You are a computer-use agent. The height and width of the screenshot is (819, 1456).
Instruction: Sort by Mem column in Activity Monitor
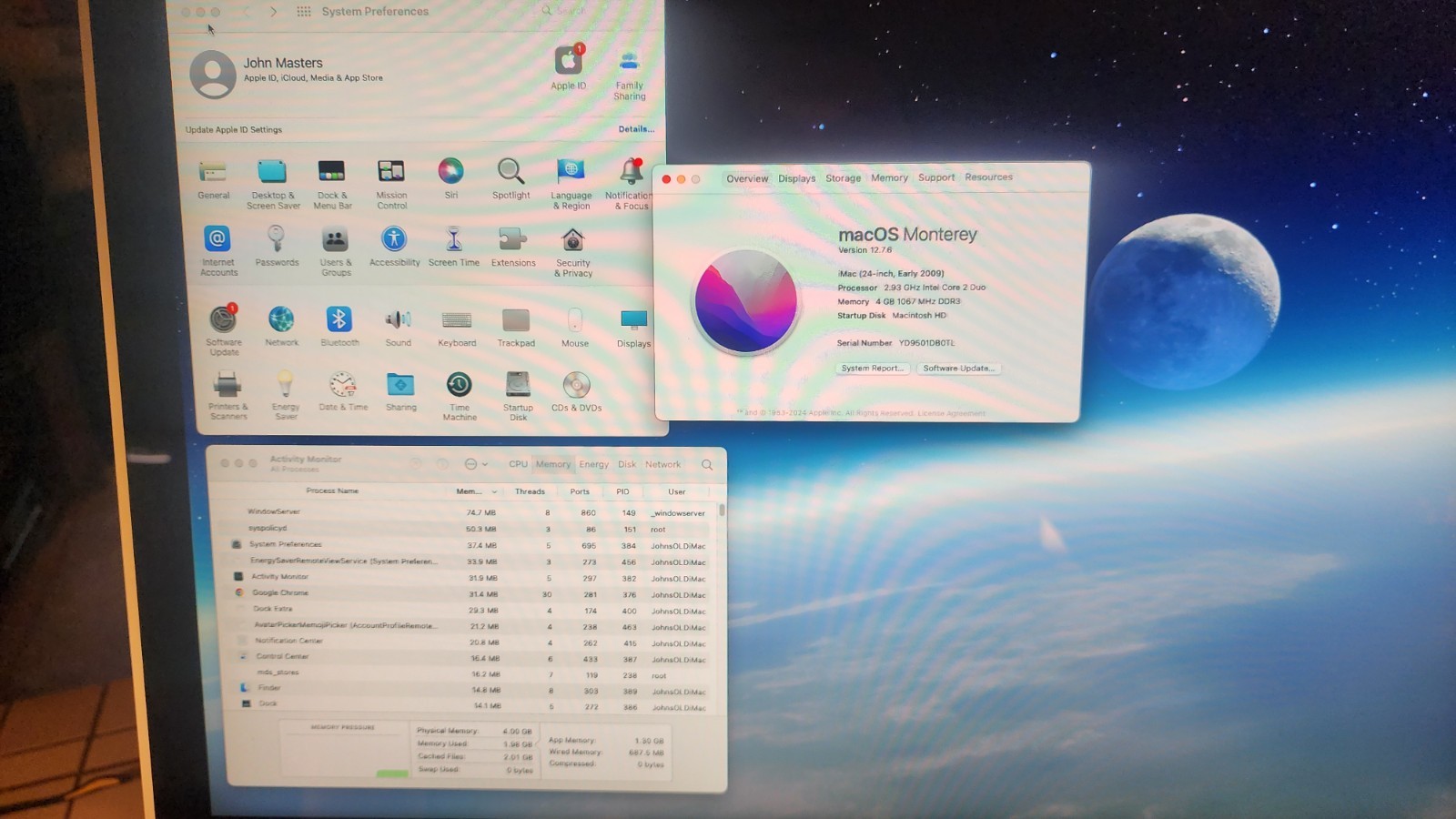(x=476, y=491)
